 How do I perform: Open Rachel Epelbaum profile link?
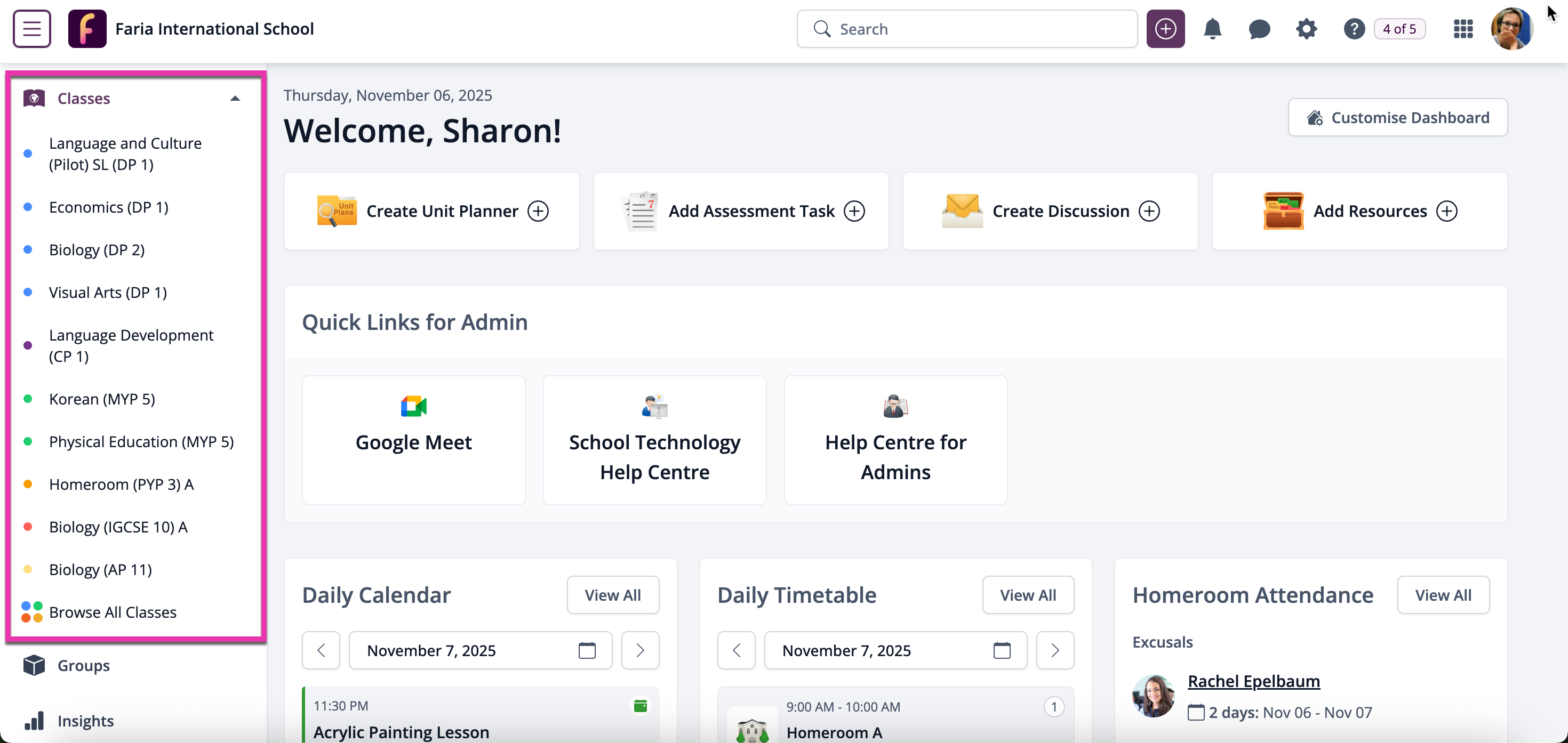pos(1253,681)
